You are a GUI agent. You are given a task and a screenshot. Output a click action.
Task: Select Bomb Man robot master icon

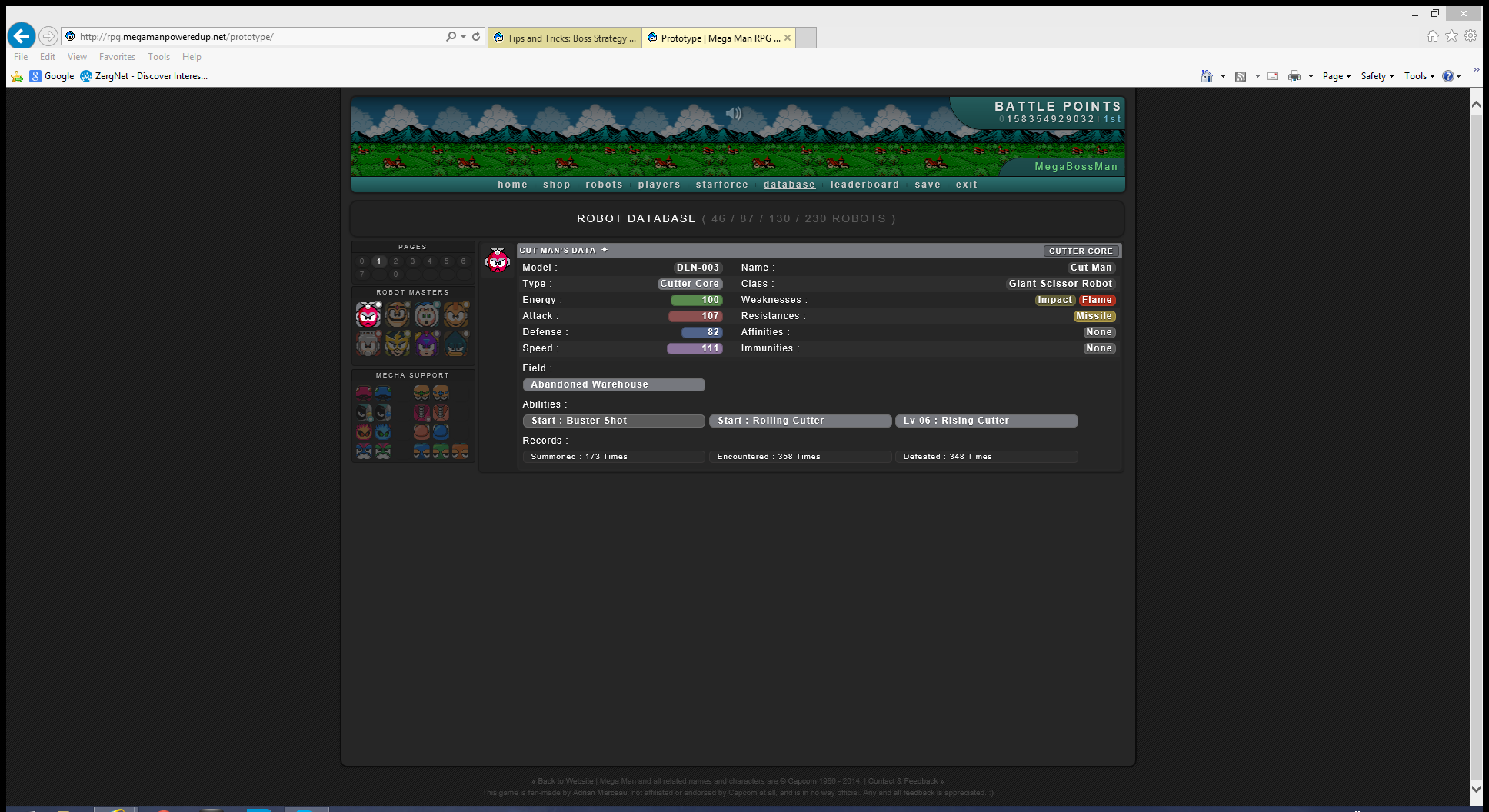456,314
